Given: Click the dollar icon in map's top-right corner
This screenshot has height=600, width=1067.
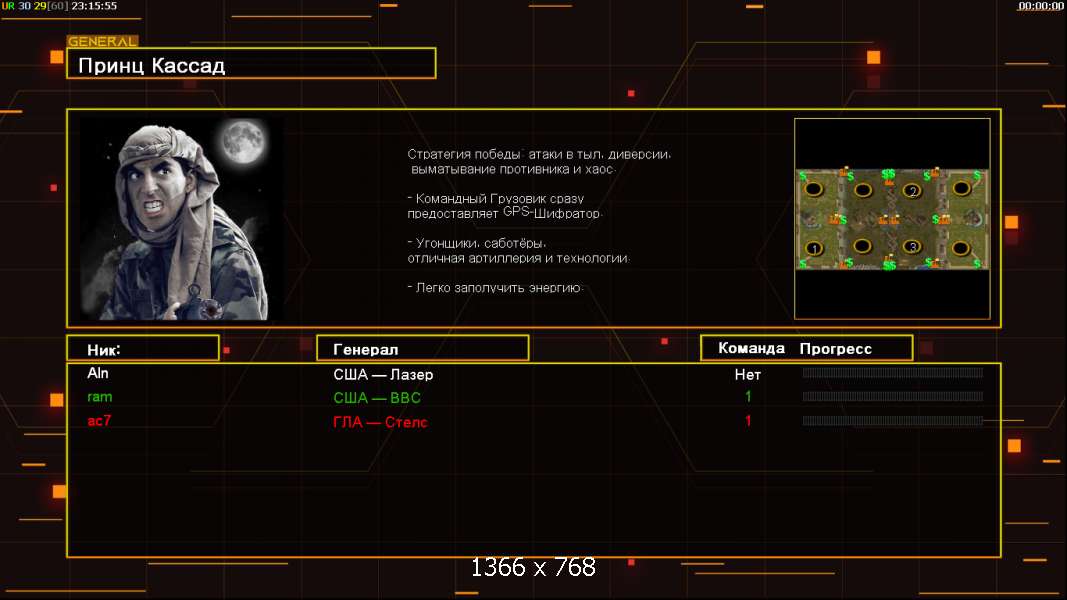Looking at the screenshot, I should point(977,176).
